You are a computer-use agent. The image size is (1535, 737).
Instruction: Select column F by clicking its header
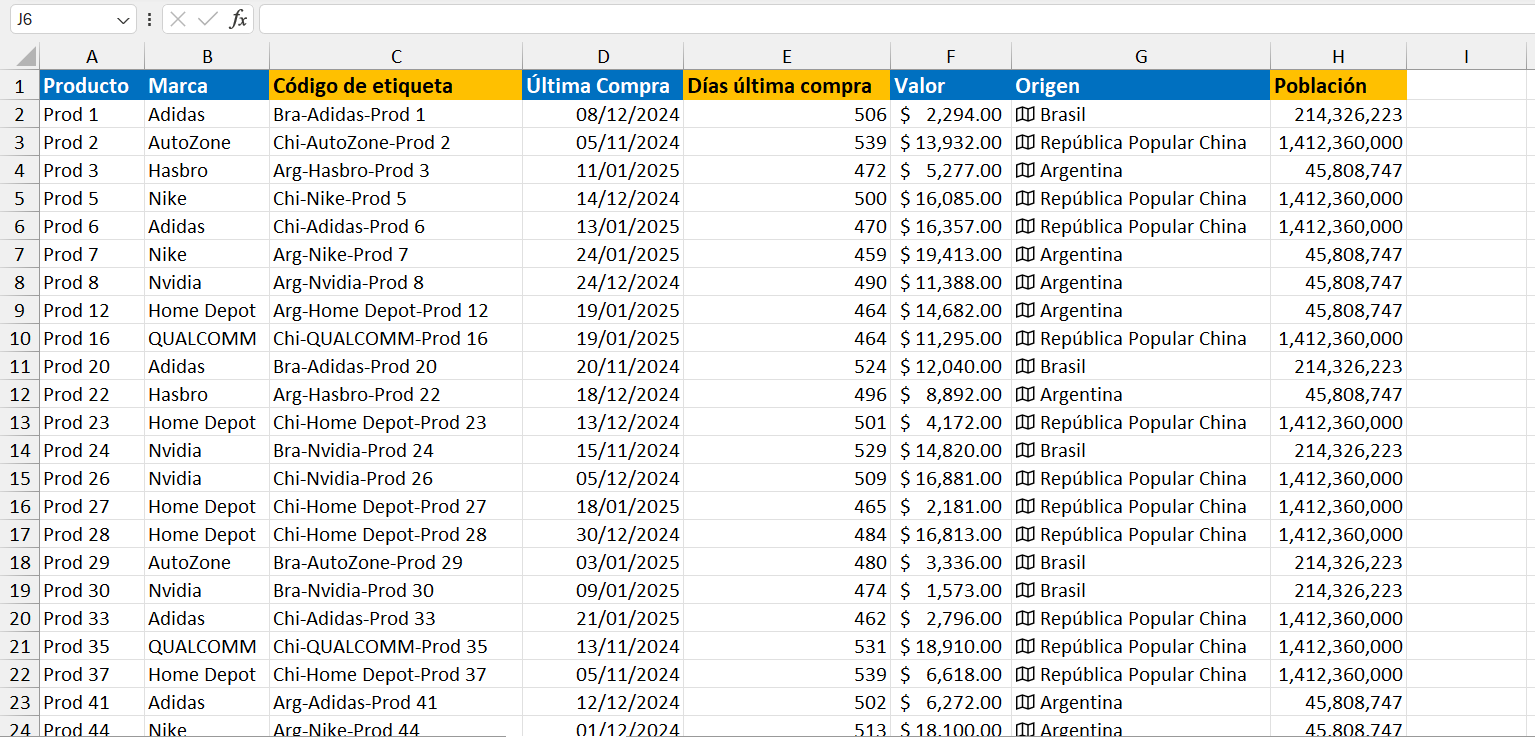[950, 56]
